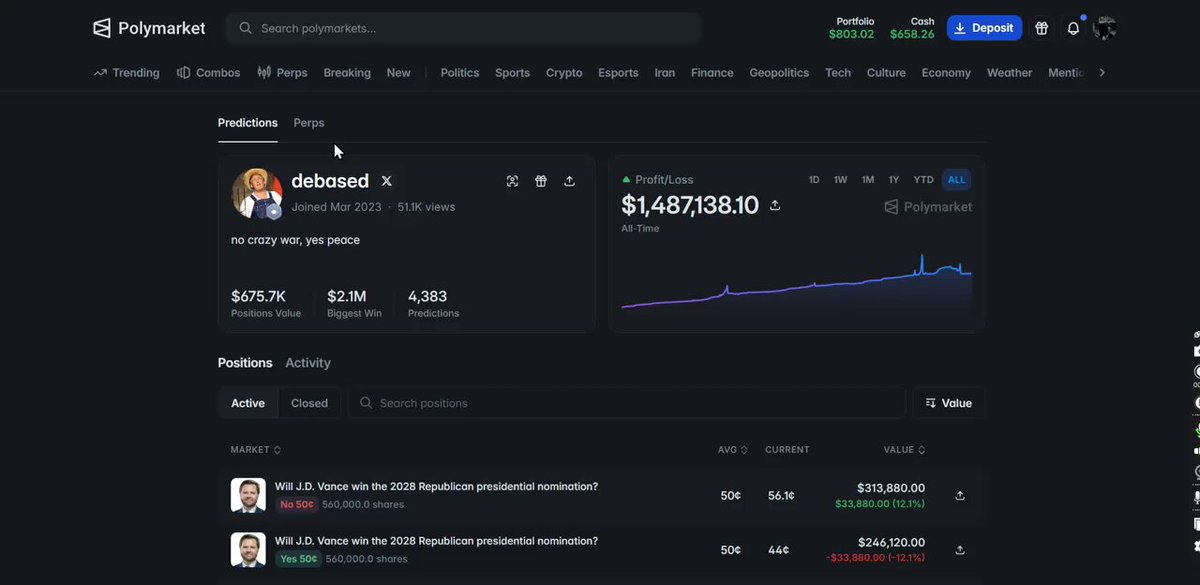Click the profit/loss line chart
This screenshot has height=585, width=1200.
click(796, 283)
